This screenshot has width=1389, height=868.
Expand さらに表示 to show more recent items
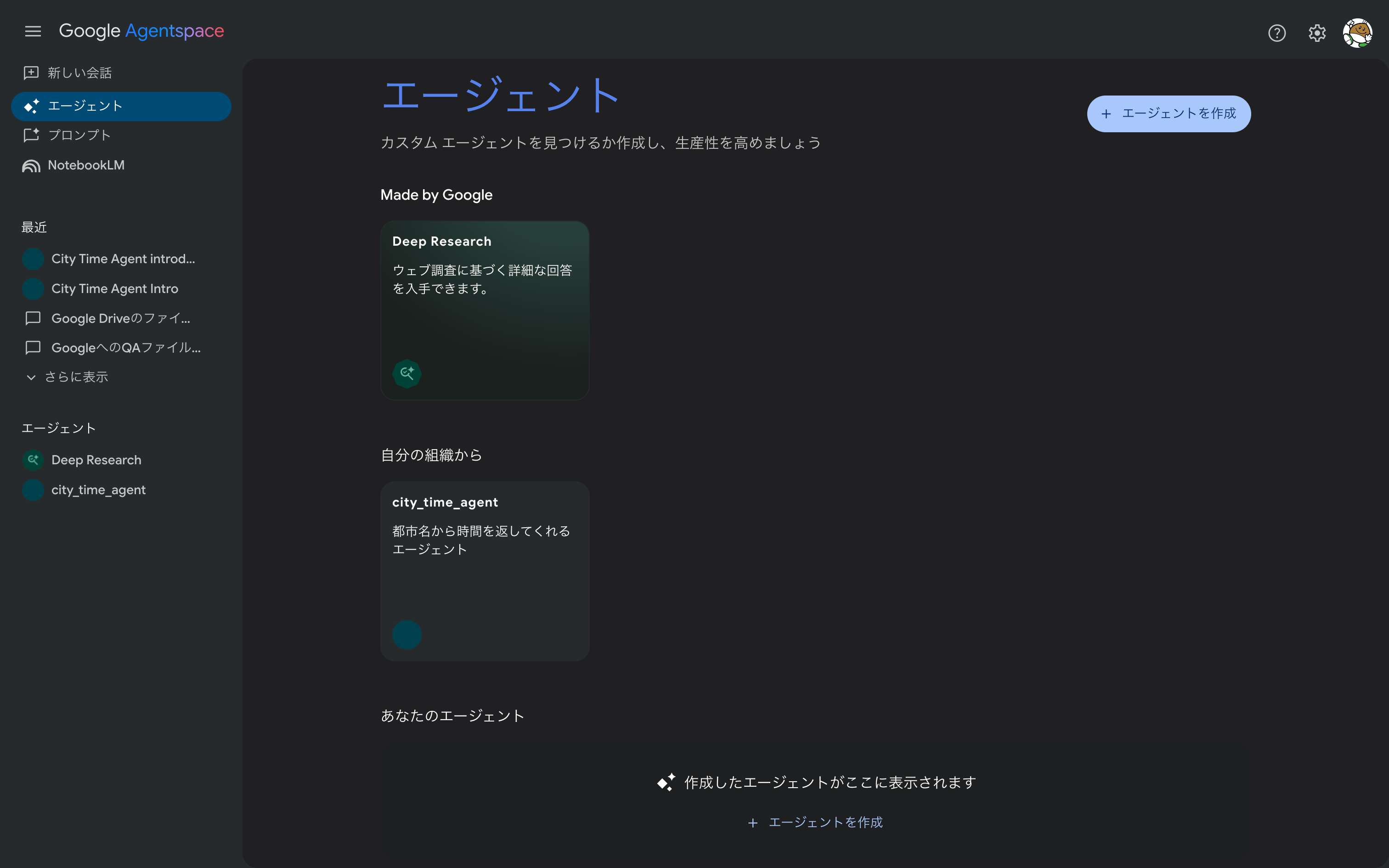(68, 377)
